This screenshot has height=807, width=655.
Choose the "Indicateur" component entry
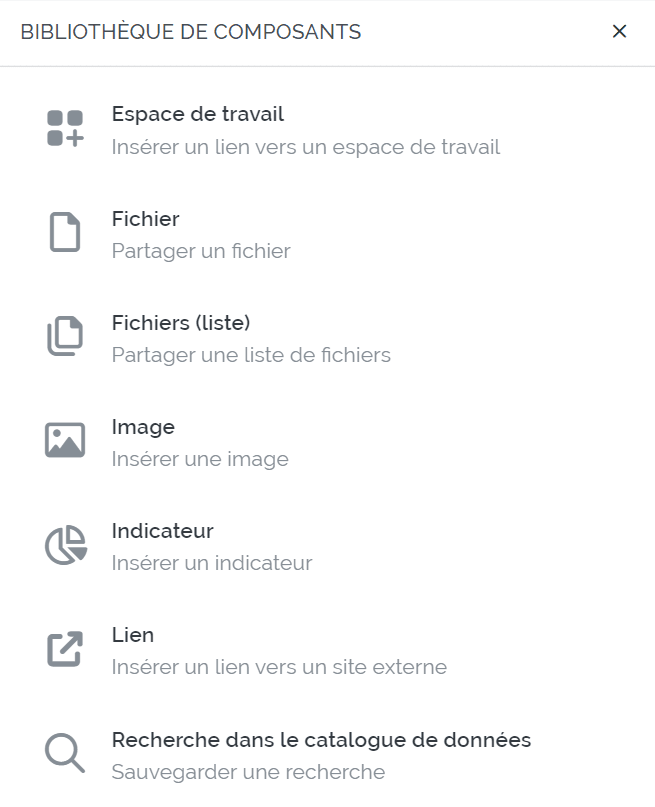click(x=163, y=531)
